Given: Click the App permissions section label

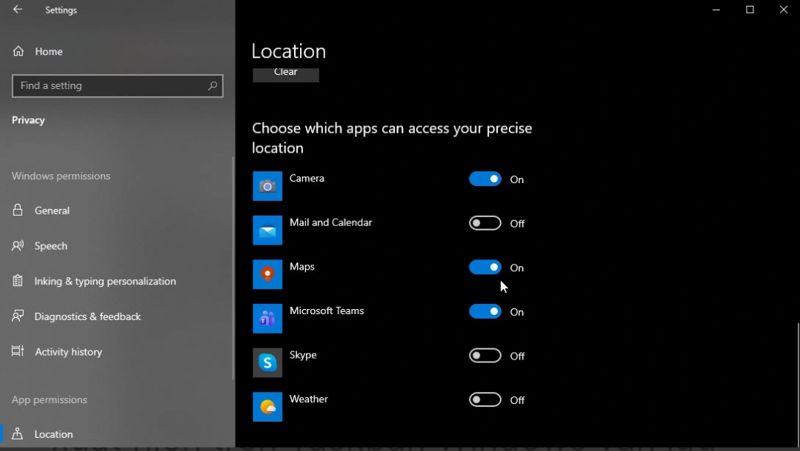Looking at the screenshot, I should pos(49,399).
